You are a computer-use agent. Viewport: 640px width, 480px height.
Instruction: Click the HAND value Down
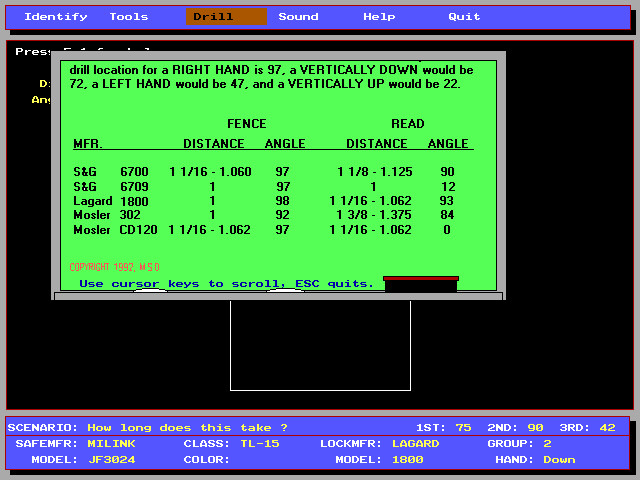[559, 460]
